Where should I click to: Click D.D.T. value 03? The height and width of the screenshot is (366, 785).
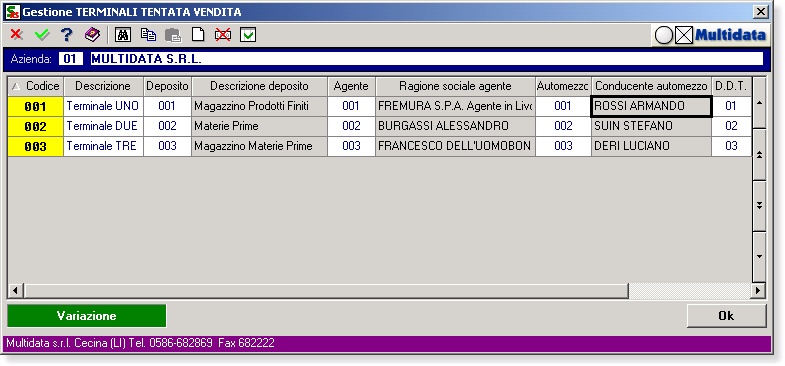[x=731, y=146]
